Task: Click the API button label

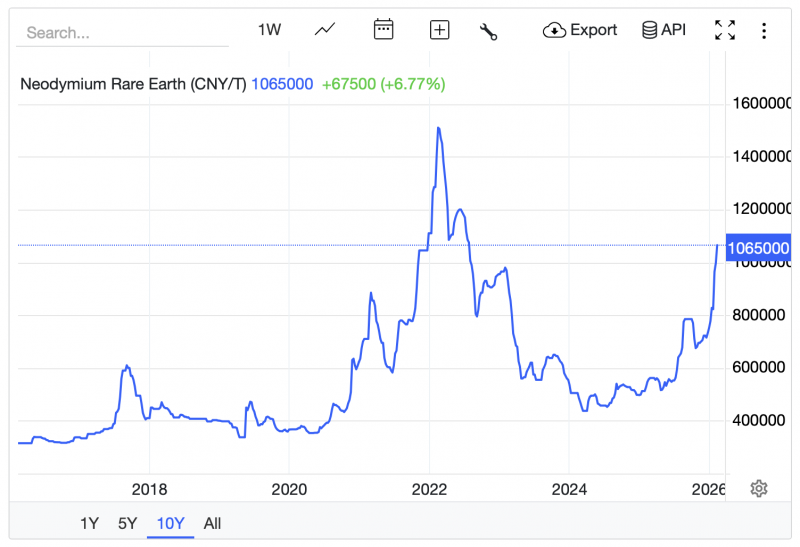Action: 674,30
